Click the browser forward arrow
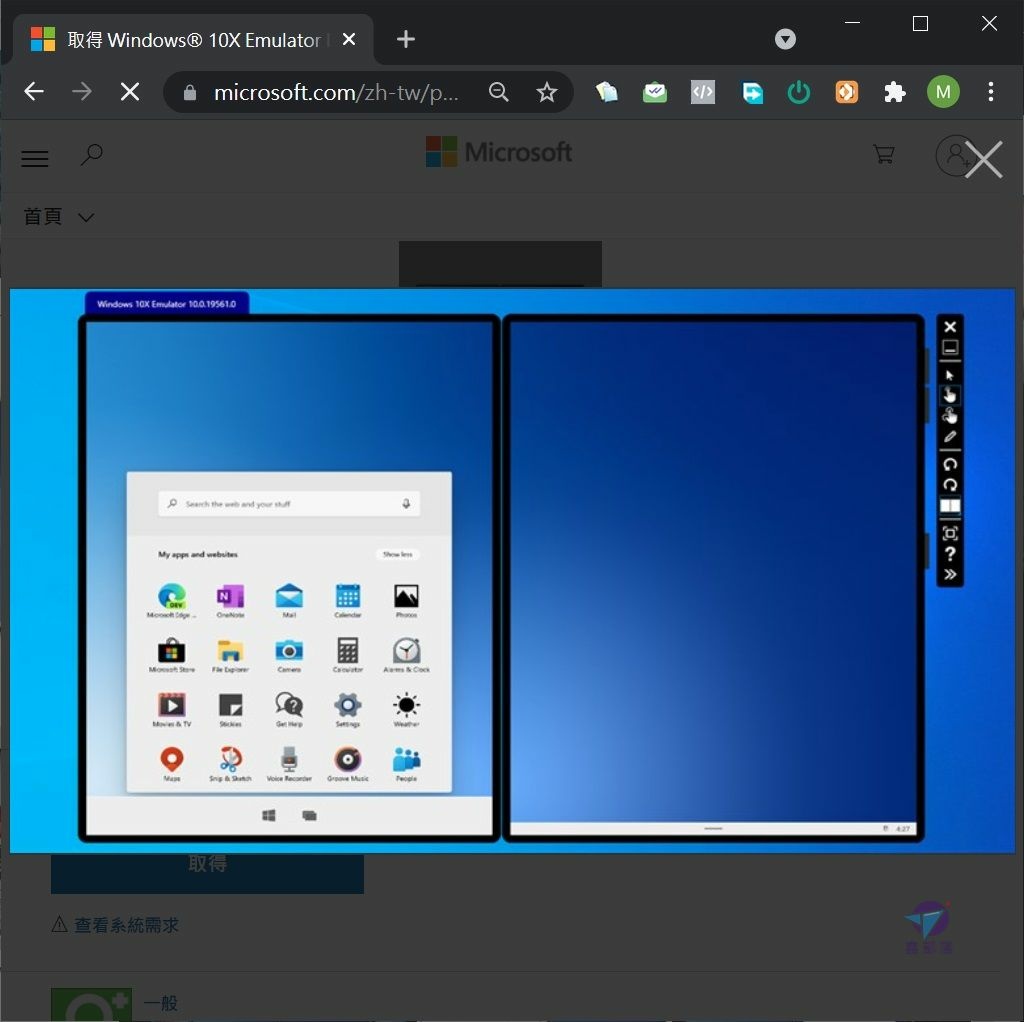The image size is (1024, 1022). [x=82, y=91]
